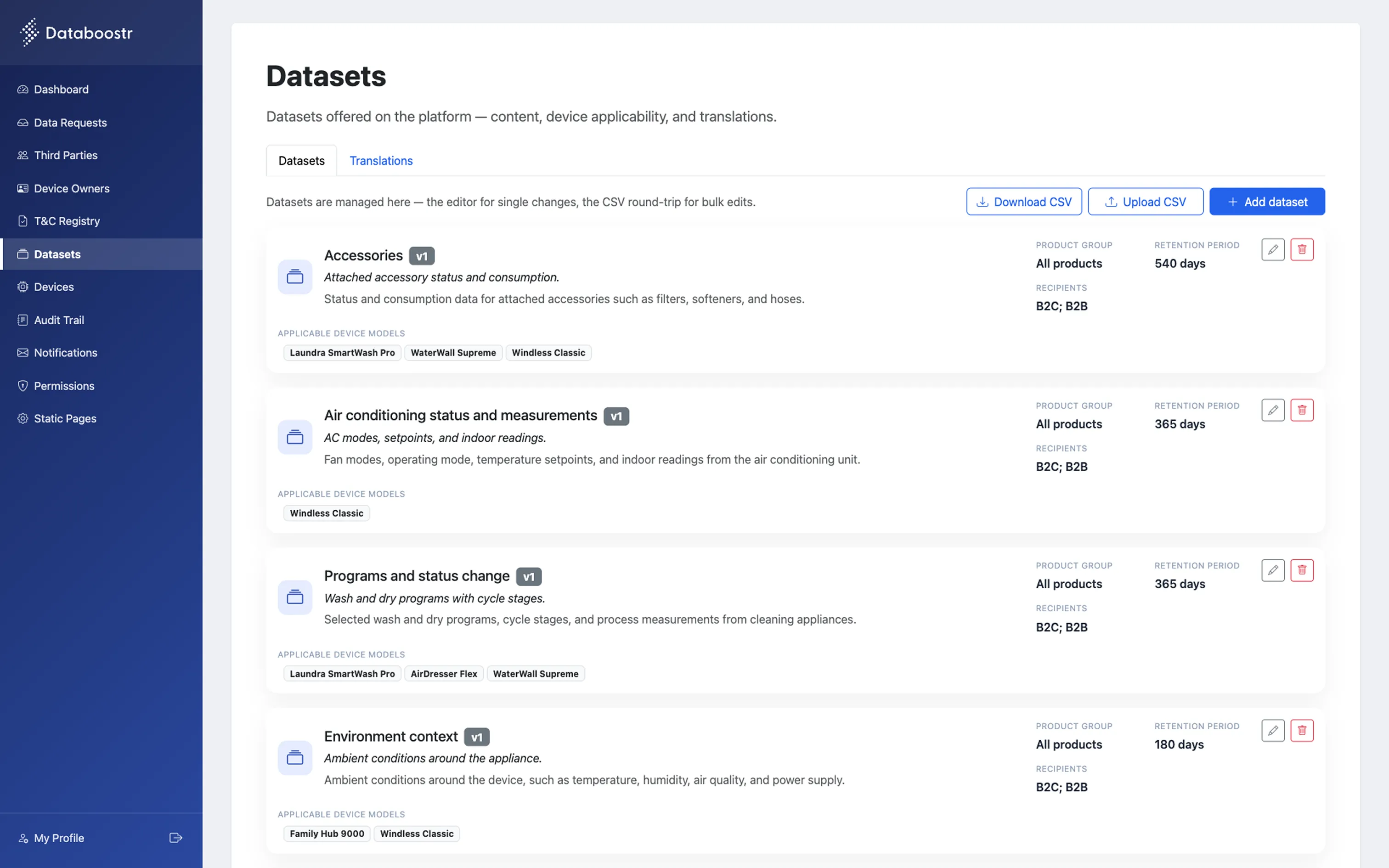Click the Add dataset button

click(x=1267, y=202)
